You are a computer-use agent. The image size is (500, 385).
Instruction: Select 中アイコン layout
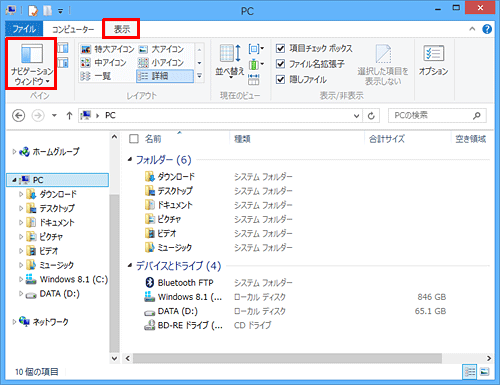tap(103, 63)
